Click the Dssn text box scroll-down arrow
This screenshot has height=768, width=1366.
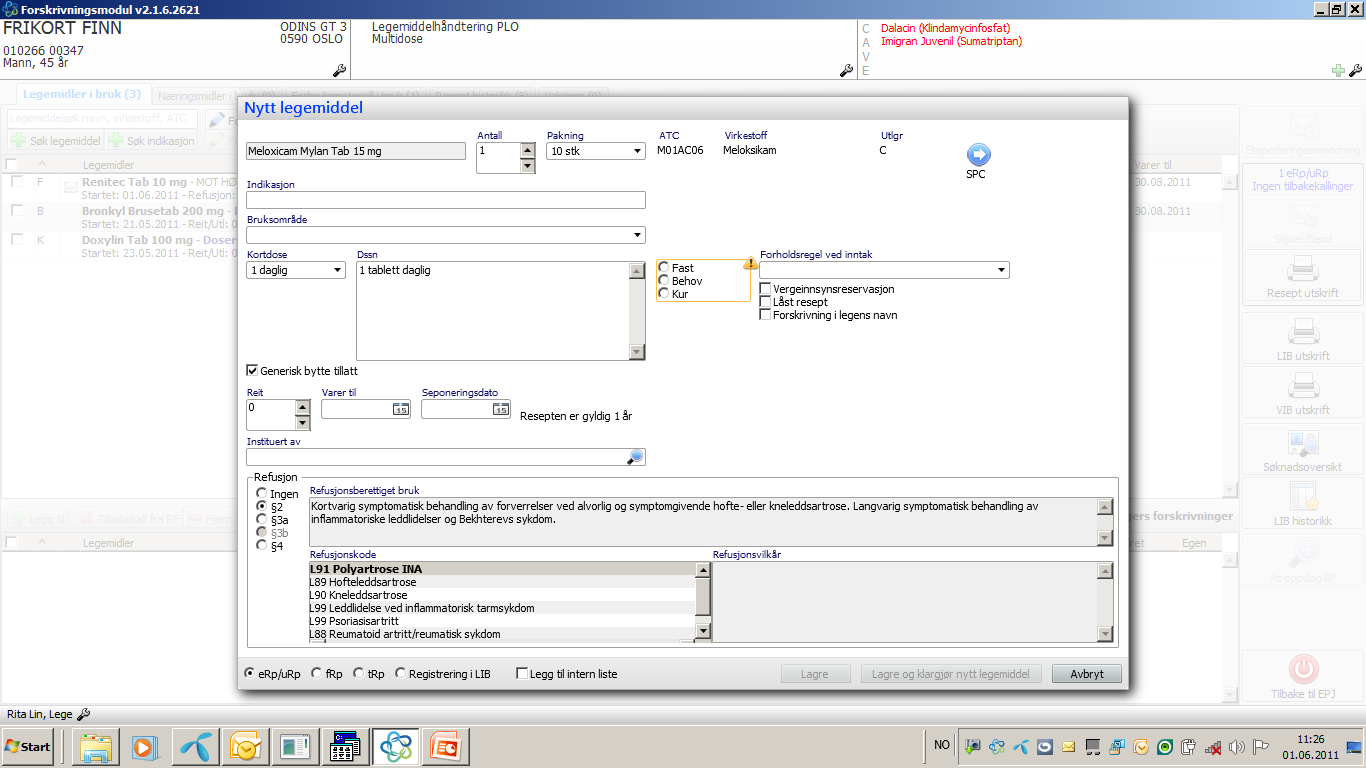[x=637, y=352]
